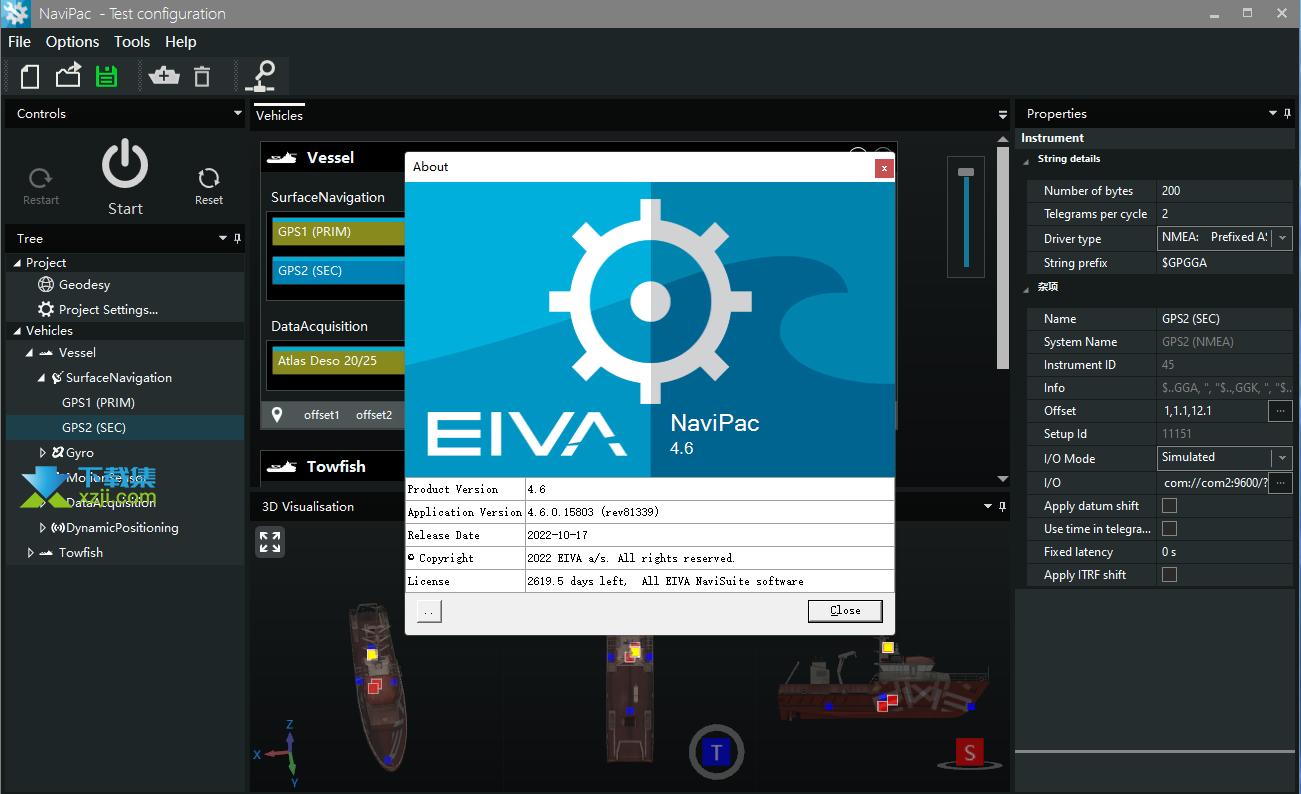The image size is (1301, 794).
Task: Pin the Properties panel
Action: (x=1289, y=114)
